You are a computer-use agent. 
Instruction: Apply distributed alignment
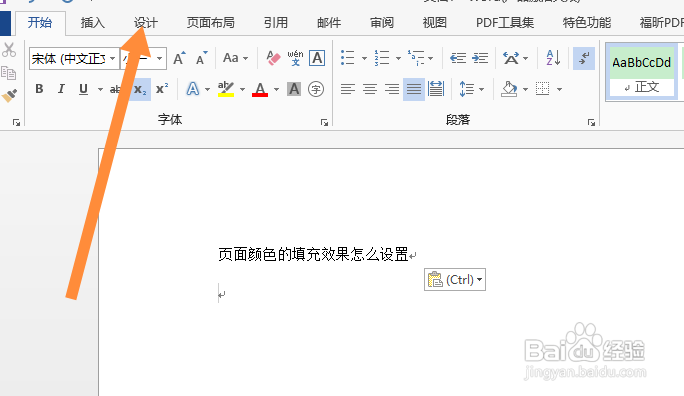coord(436,89)
